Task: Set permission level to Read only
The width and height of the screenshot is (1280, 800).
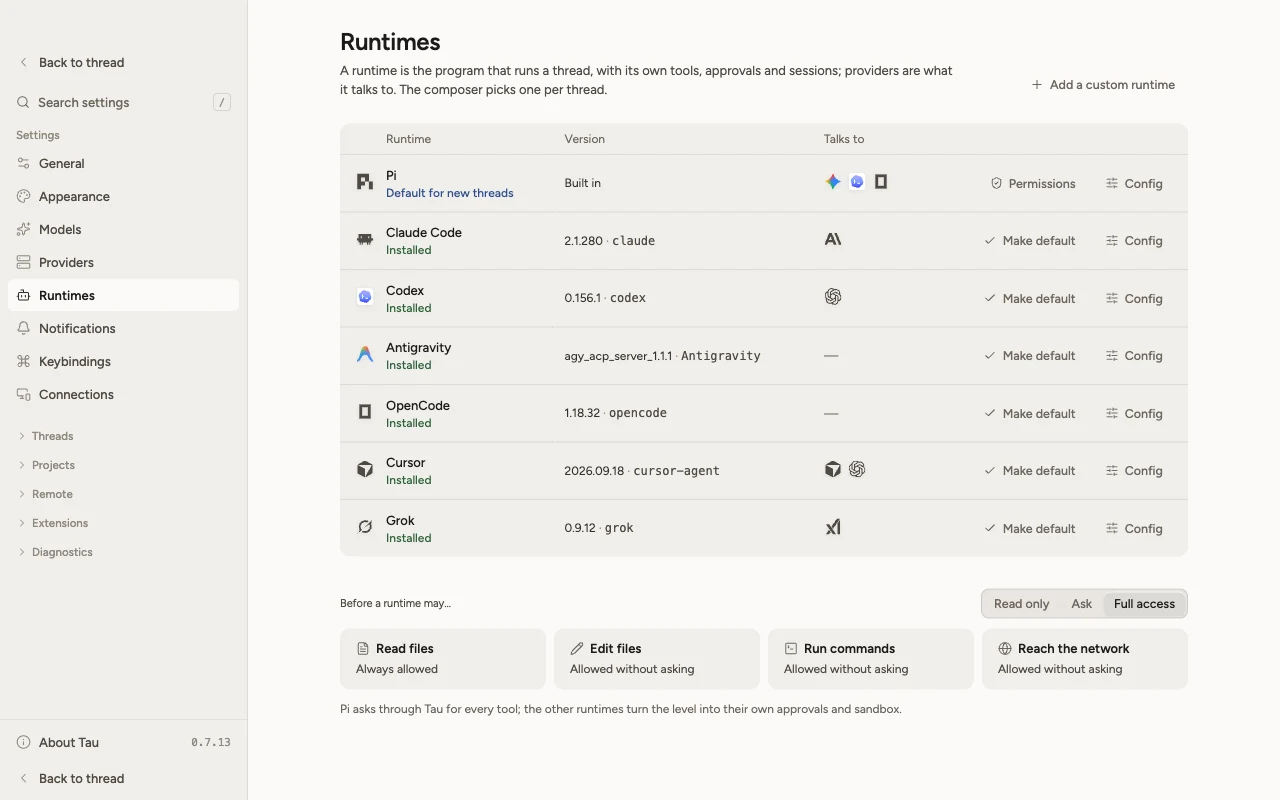Action: point(1021,604)
